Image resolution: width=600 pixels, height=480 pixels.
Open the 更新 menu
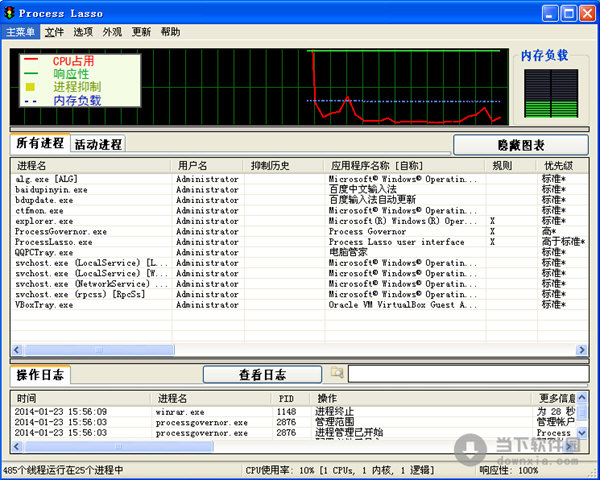pyautogui.click(x=141, y=32)
